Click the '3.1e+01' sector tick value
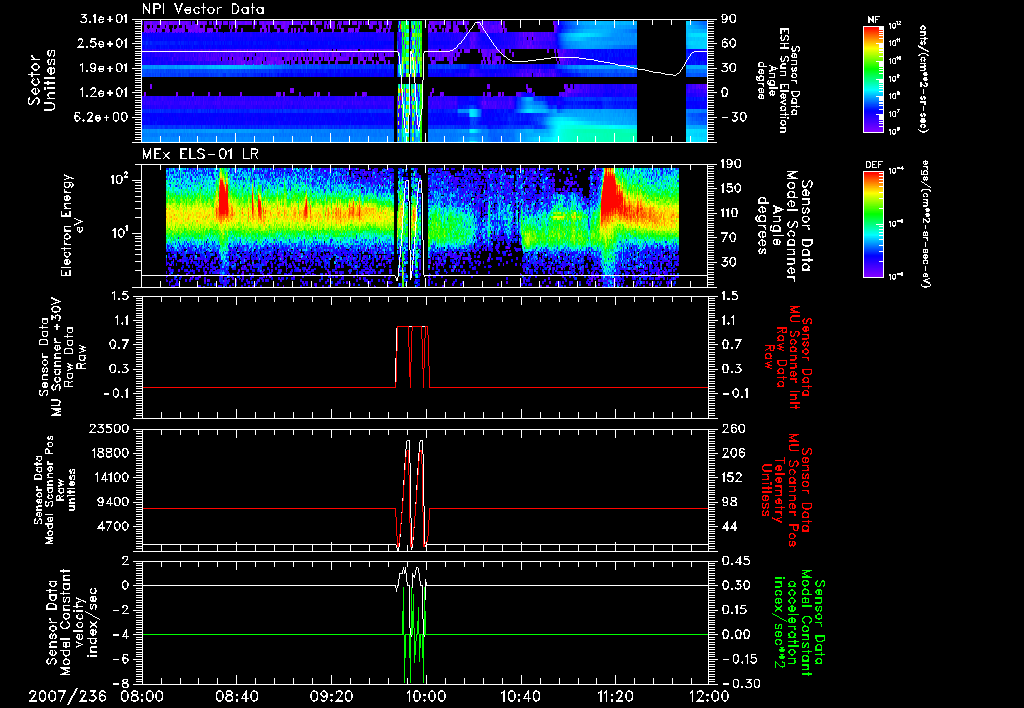1024x708 pixels. [105, 19]
